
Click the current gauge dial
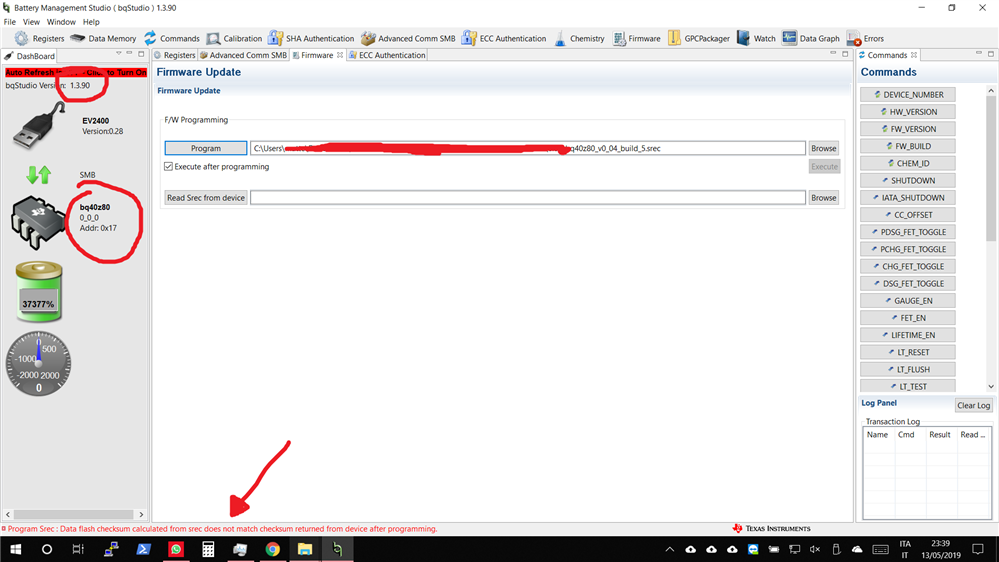pos(38,364)
